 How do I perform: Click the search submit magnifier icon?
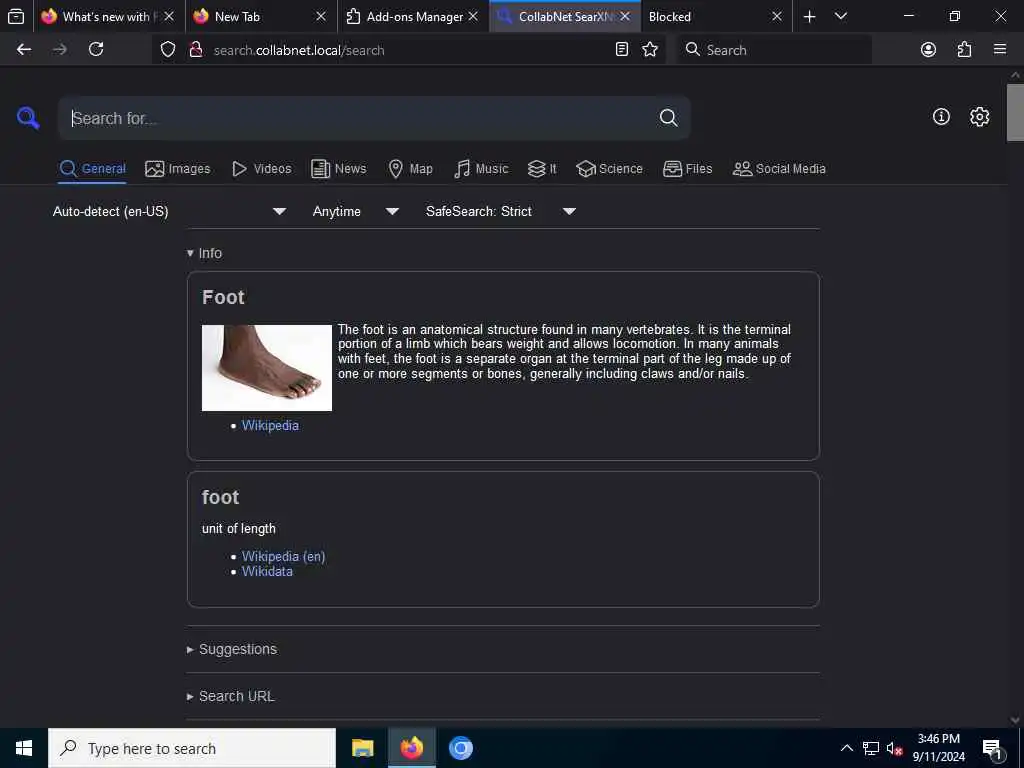point(668,118)
